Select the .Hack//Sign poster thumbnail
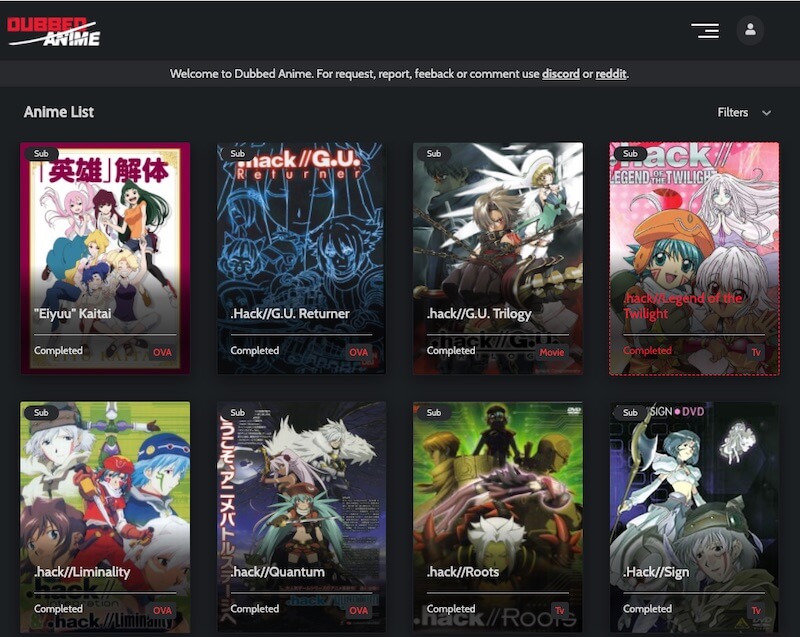 coord(694,517)
